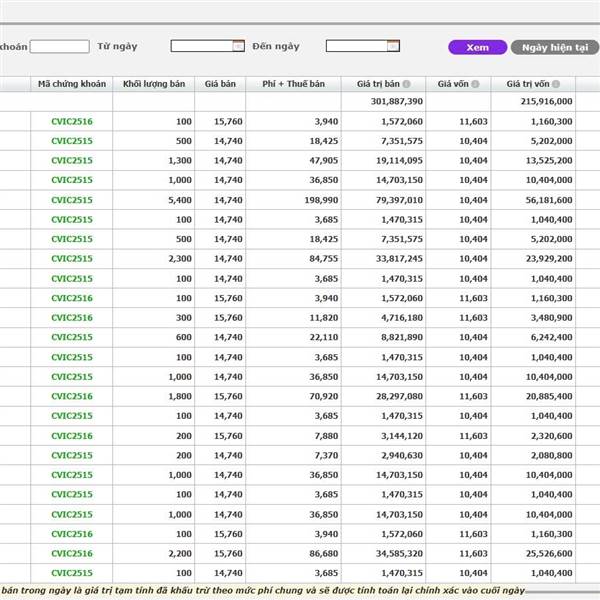The width and height of the screenshot is (600, 600).
Task: Open the 'Đến ngày' calendar picker icon
Action: (393, 46)
